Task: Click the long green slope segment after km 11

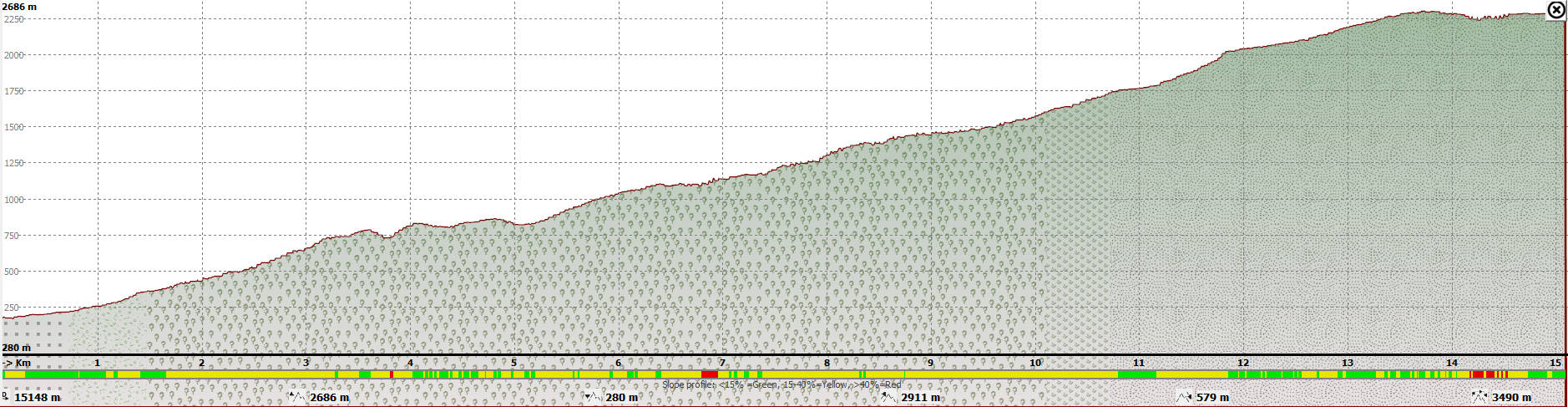Action: [1137, 374]
